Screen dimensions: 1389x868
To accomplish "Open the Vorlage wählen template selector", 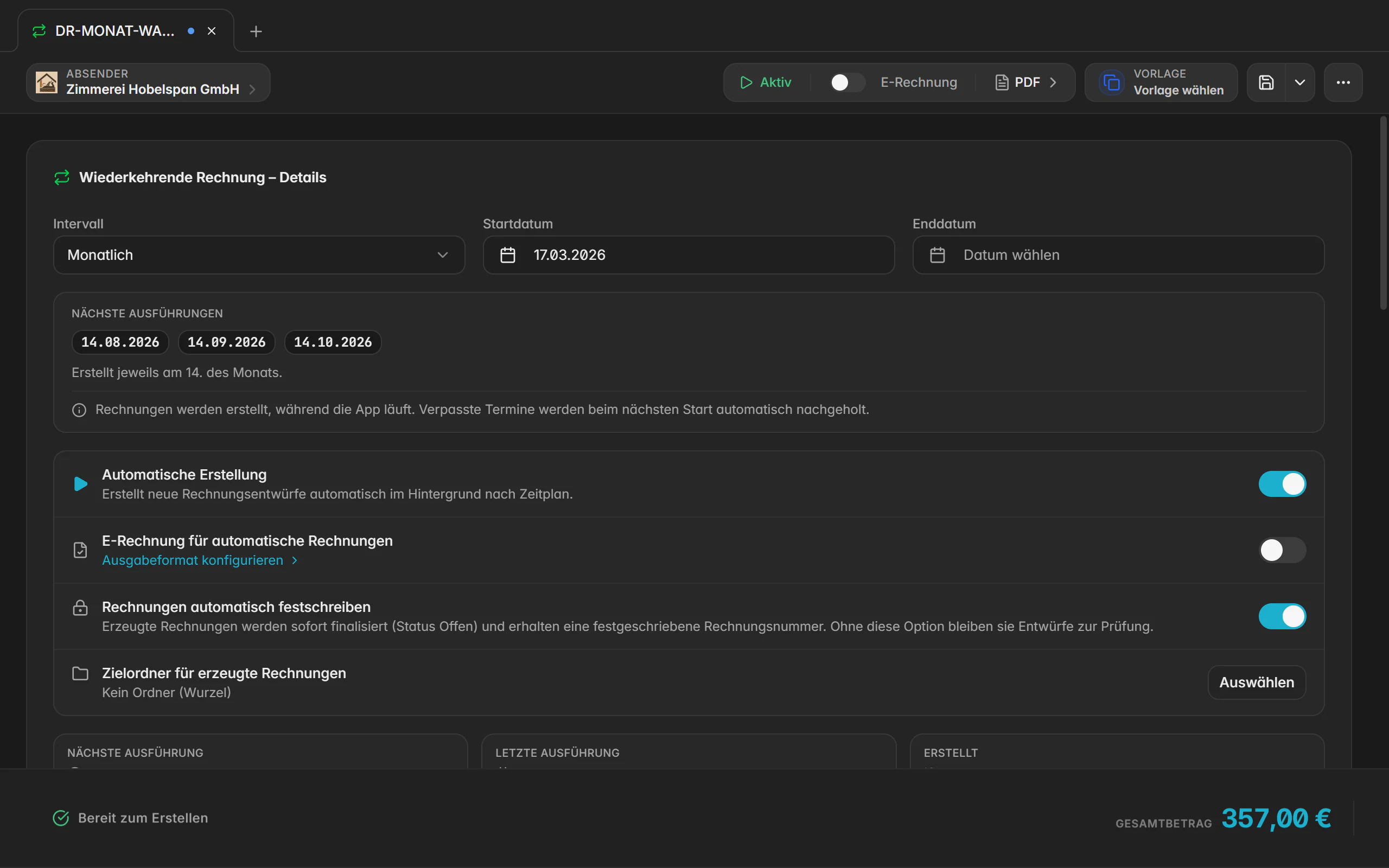I will click(x=1161, y=82).
